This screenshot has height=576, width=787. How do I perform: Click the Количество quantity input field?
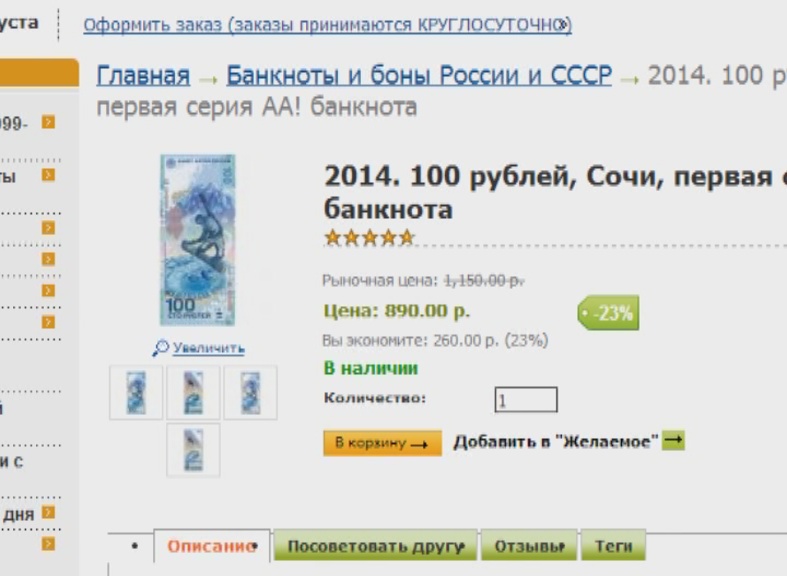point(526,399)
